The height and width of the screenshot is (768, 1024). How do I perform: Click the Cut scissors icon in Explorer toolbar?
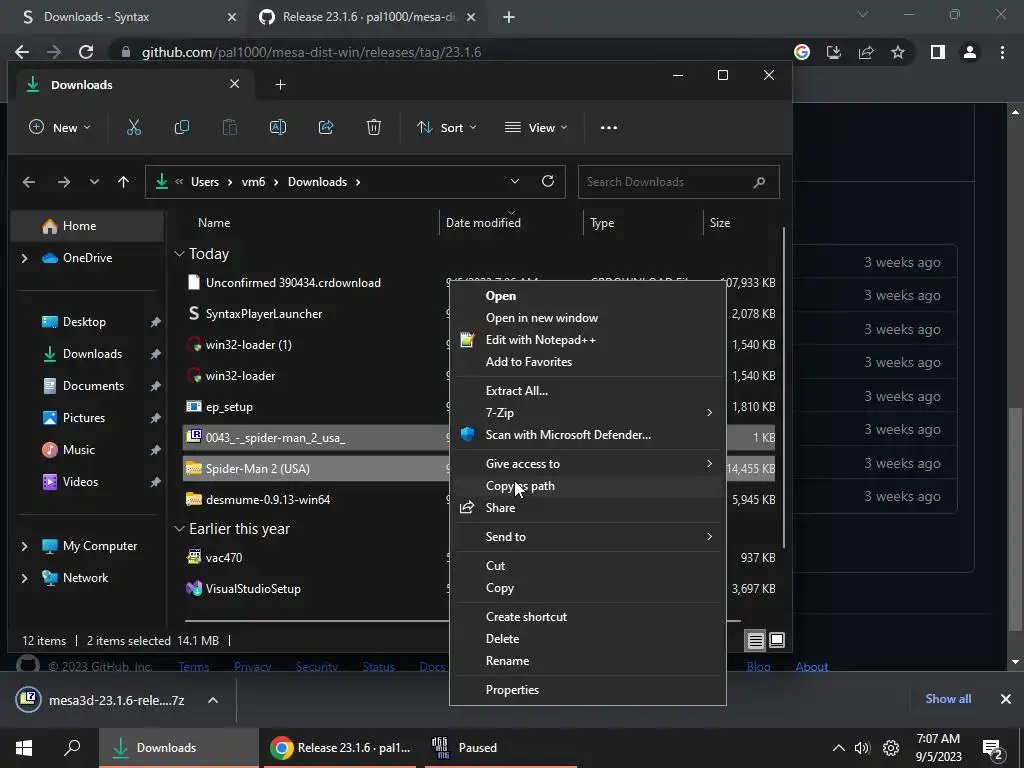pos(134,127)
